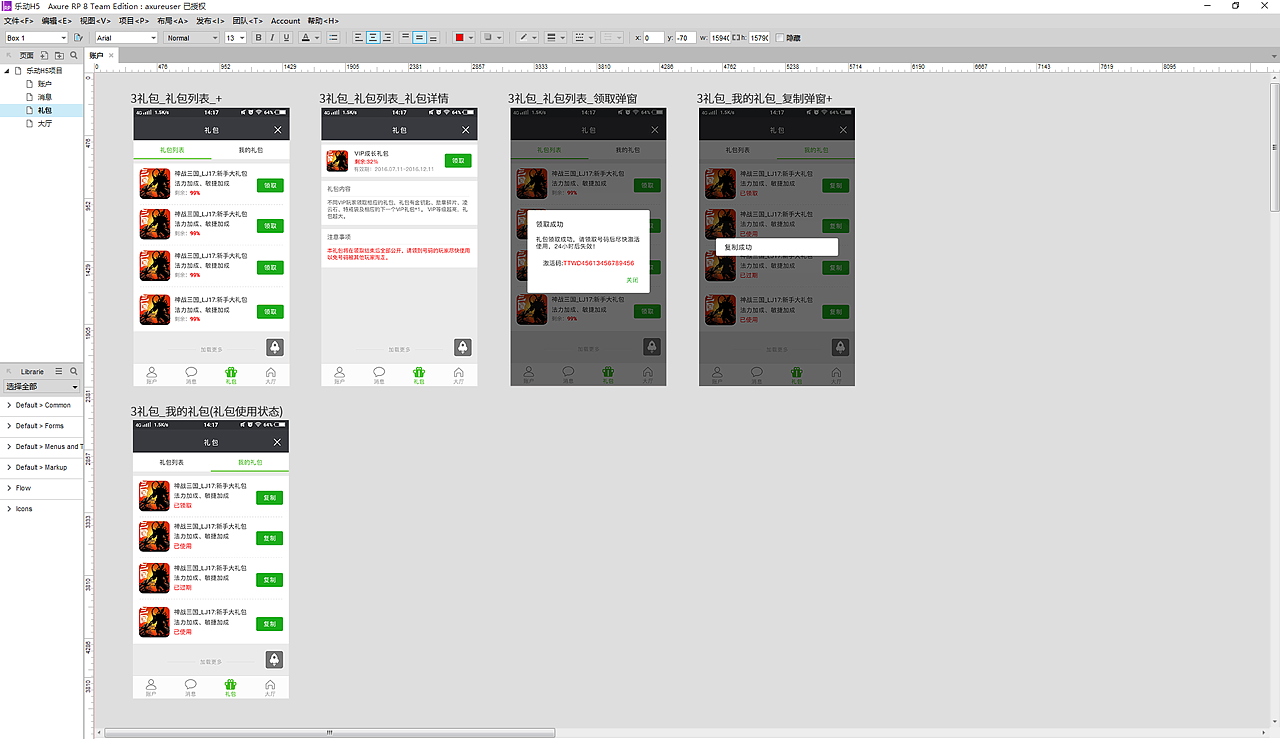Click the y position input field
Image resolution: width=1280 pixels, height=739 pixels.
(686, 38)
